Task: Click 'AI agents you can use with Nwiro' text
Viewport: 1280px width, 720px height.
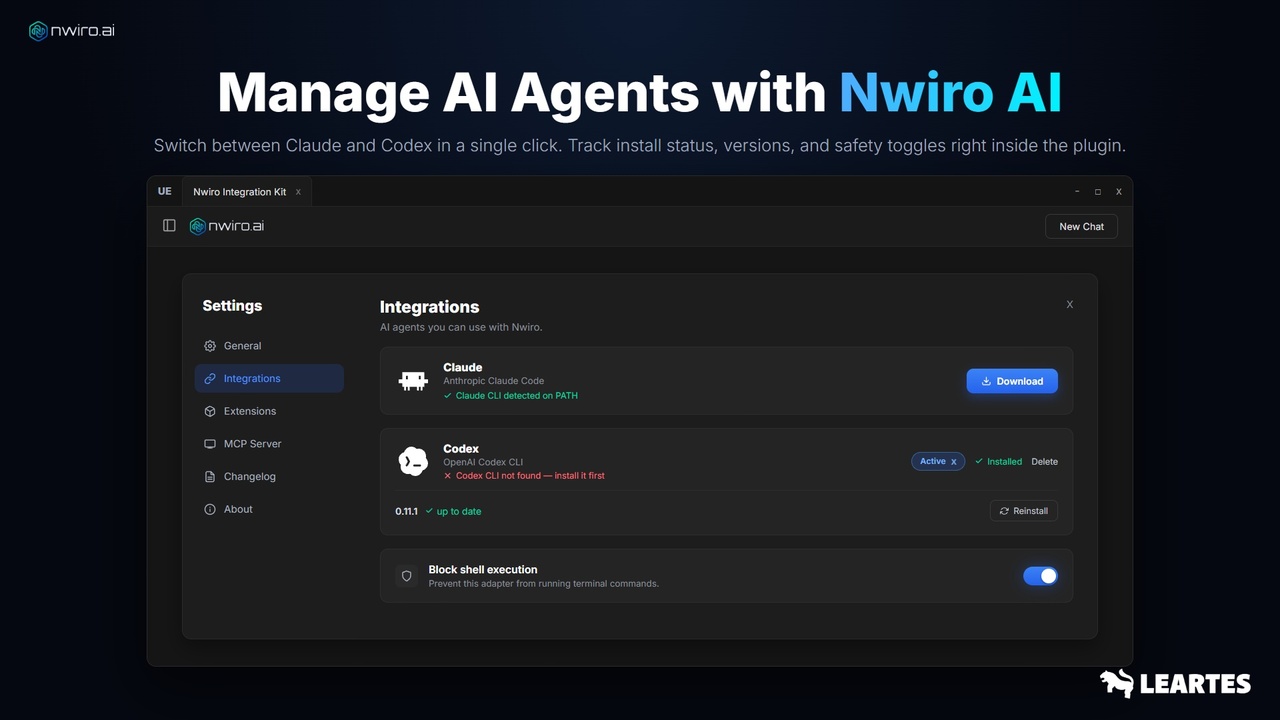Action: pyautogui.click(x=461, y=327)
